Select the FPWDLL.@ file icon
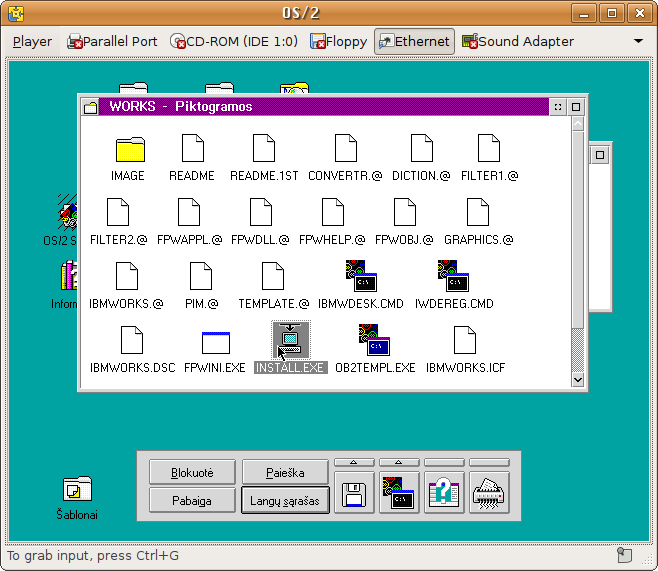 [x=261, y=212]
